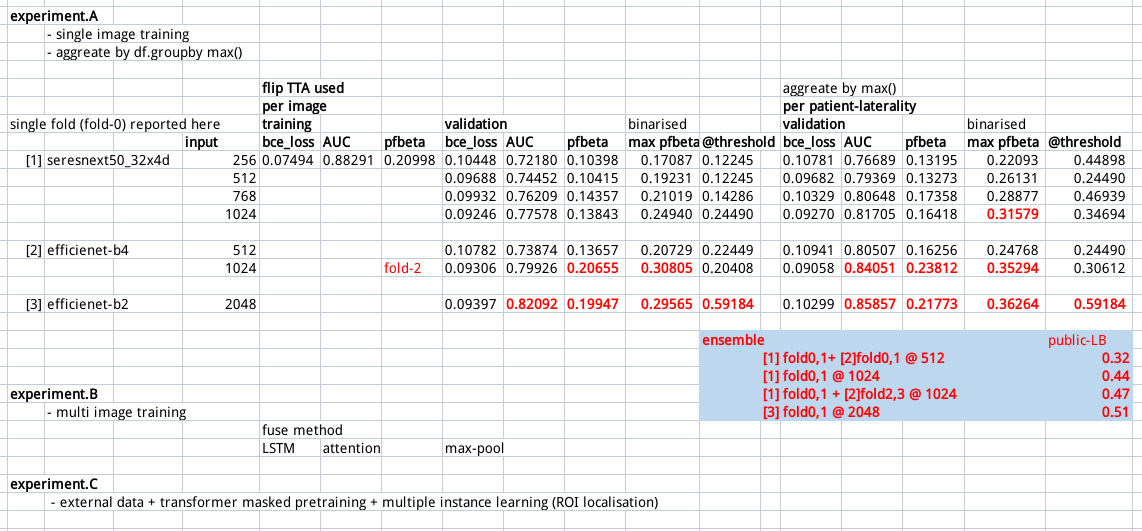This screenshot has height=531, width=1142.
Task: Select the 'training' header cell
Action: tap(286, 124)
